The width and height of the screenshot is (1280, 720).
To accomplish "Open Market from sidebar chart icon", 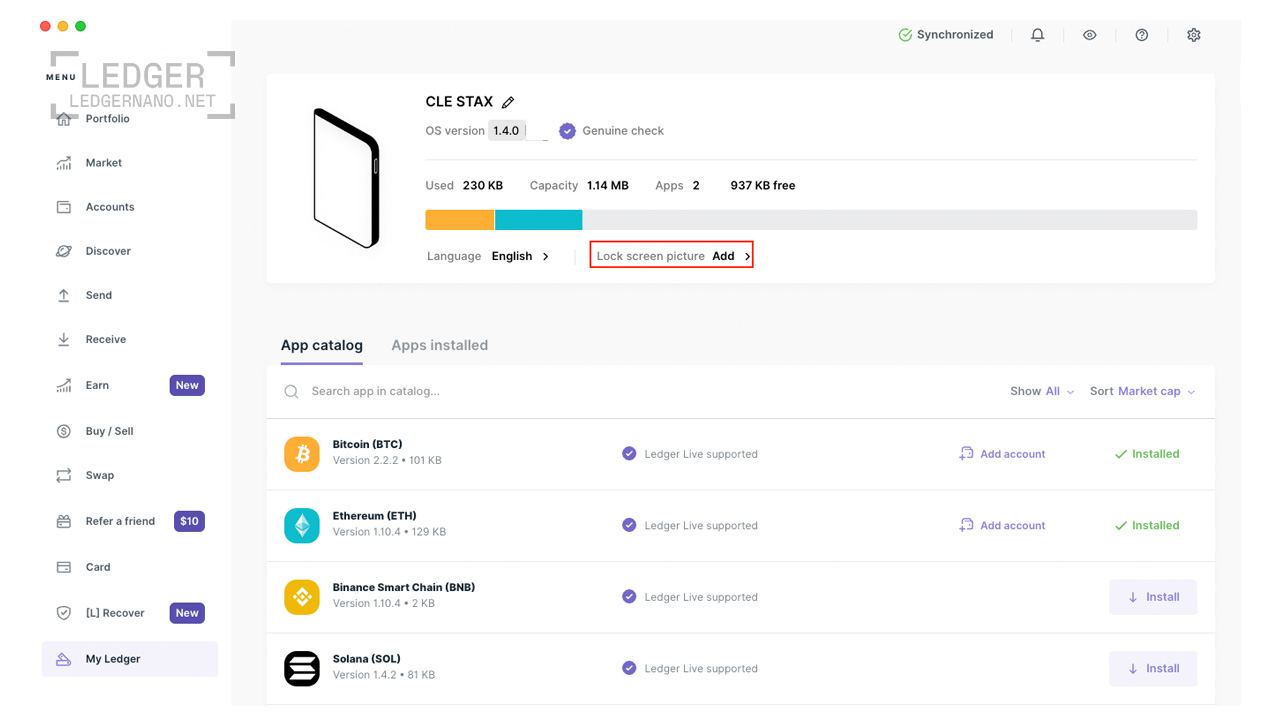I will pyautogui.click(x=64, y=163).
